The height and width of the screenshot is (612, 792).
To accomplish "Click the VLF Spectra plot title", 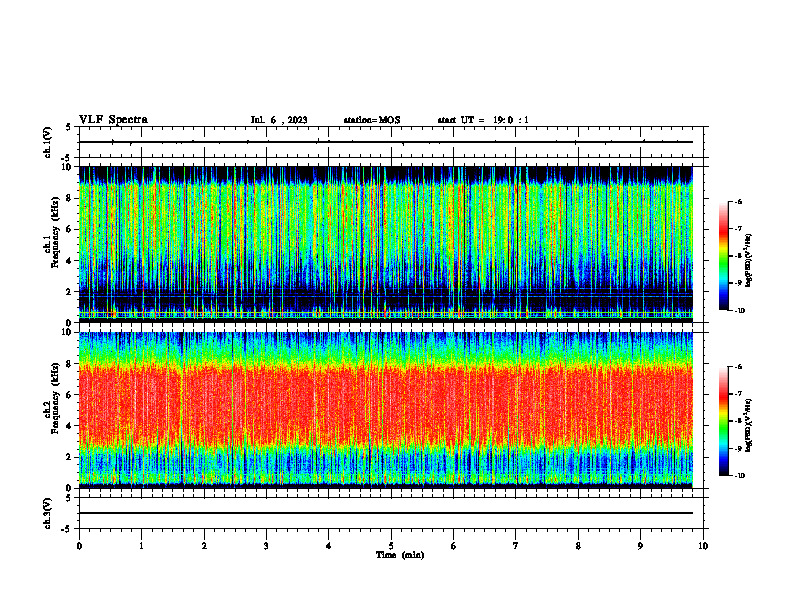I will 113,120.
